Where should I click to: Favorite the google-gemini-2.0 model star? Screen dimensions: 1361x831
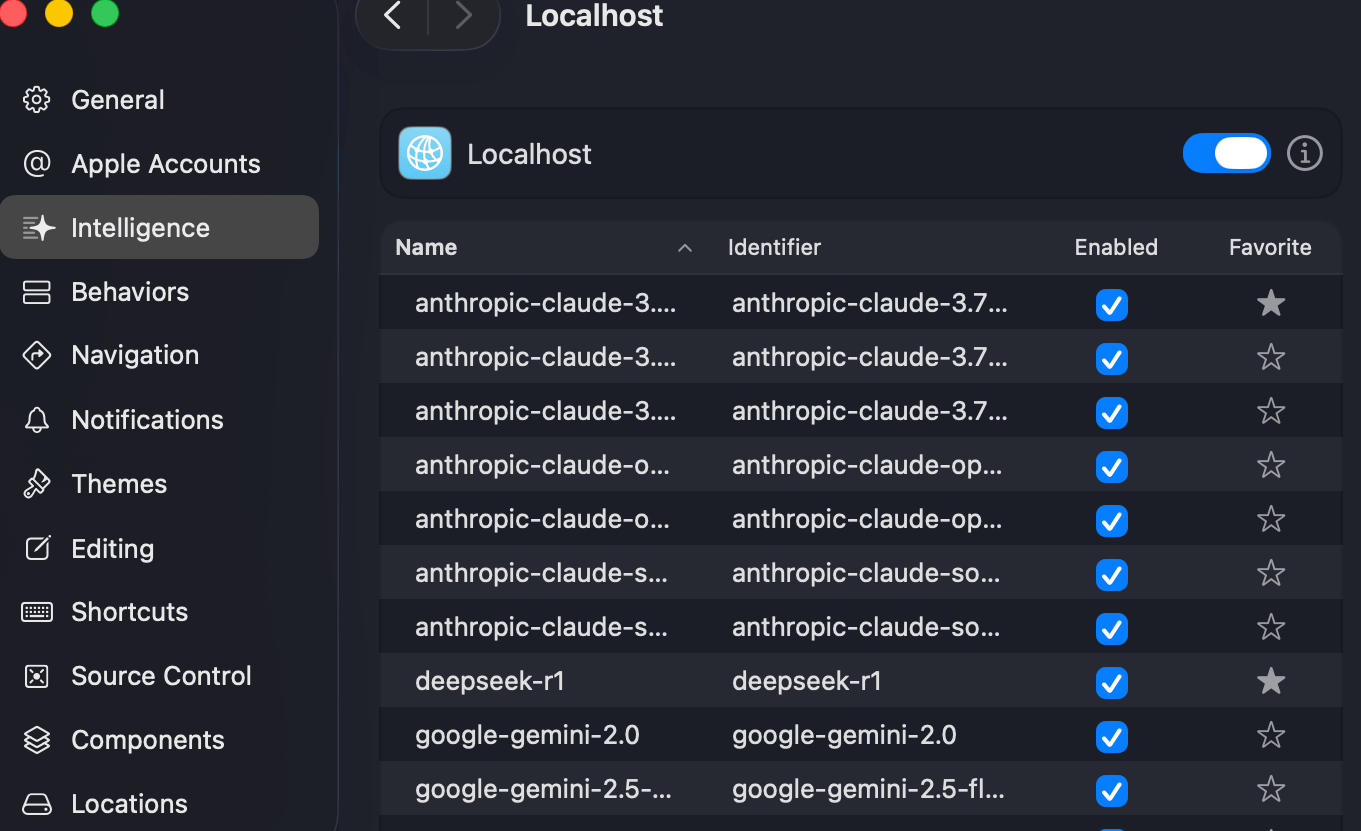[x=1270, y=736]
